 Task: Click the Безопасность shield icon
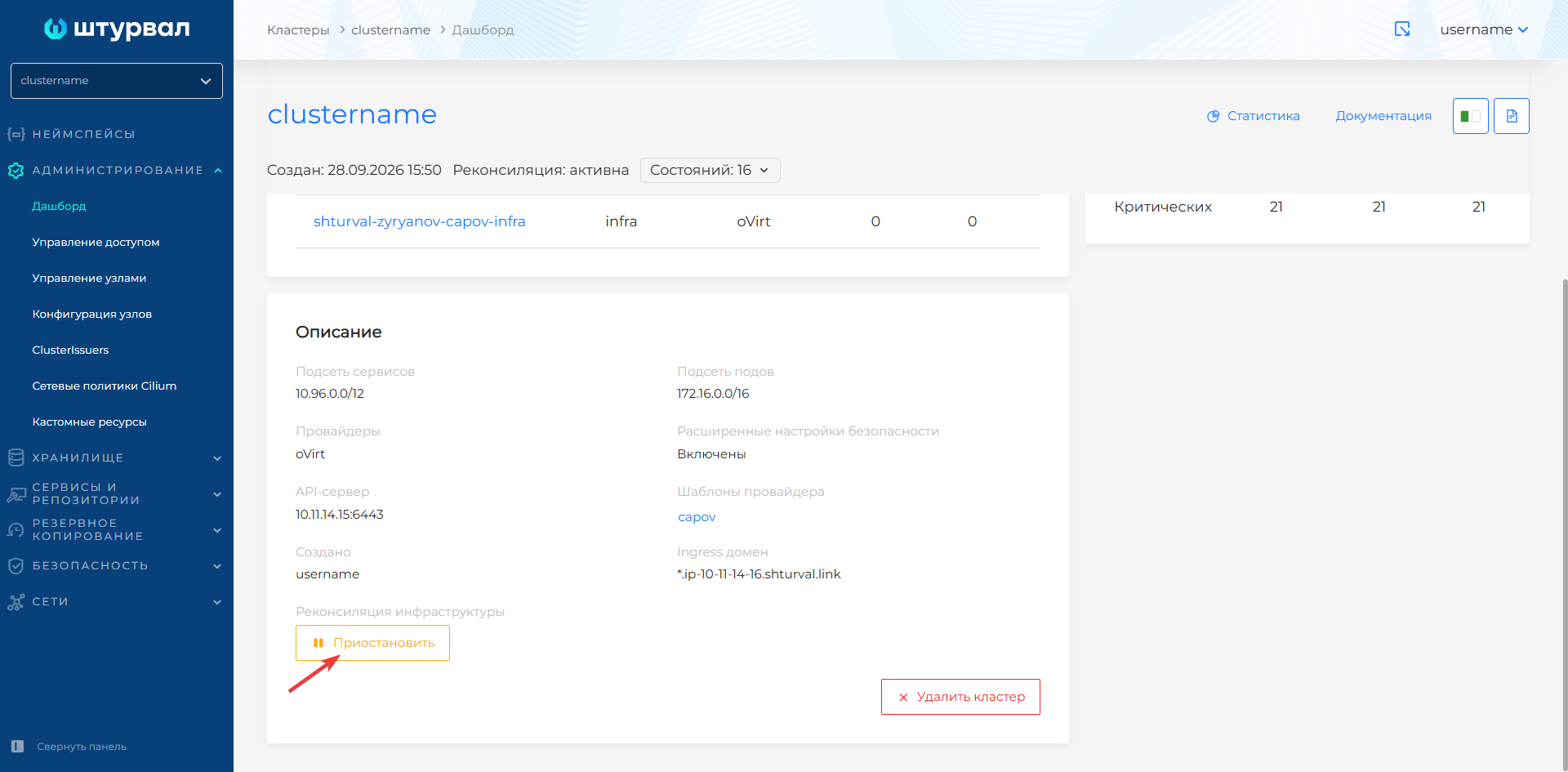click(16, 565)
